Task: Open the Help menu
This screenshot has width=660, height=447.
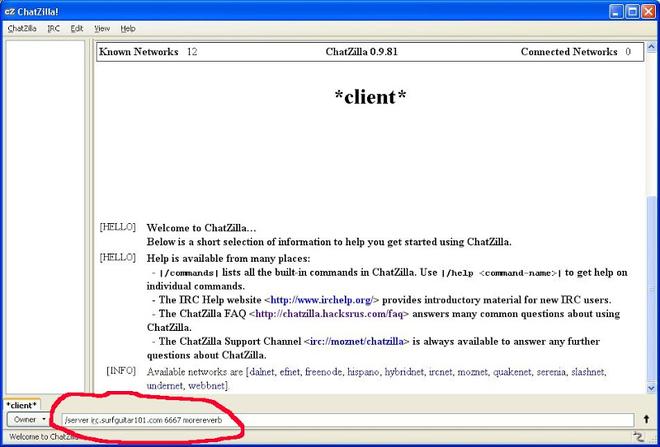Action: tap(128, 29)
